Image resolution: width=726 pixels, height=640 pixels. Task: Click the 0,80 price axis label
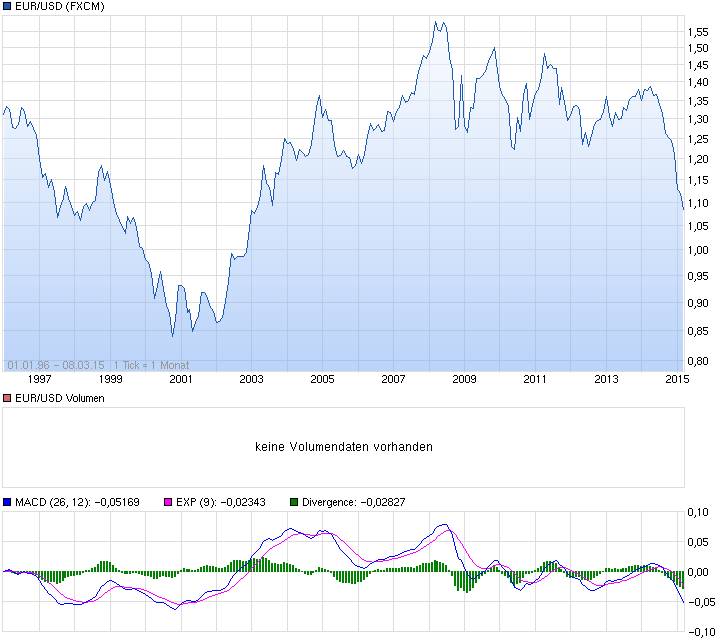[698, 361]
